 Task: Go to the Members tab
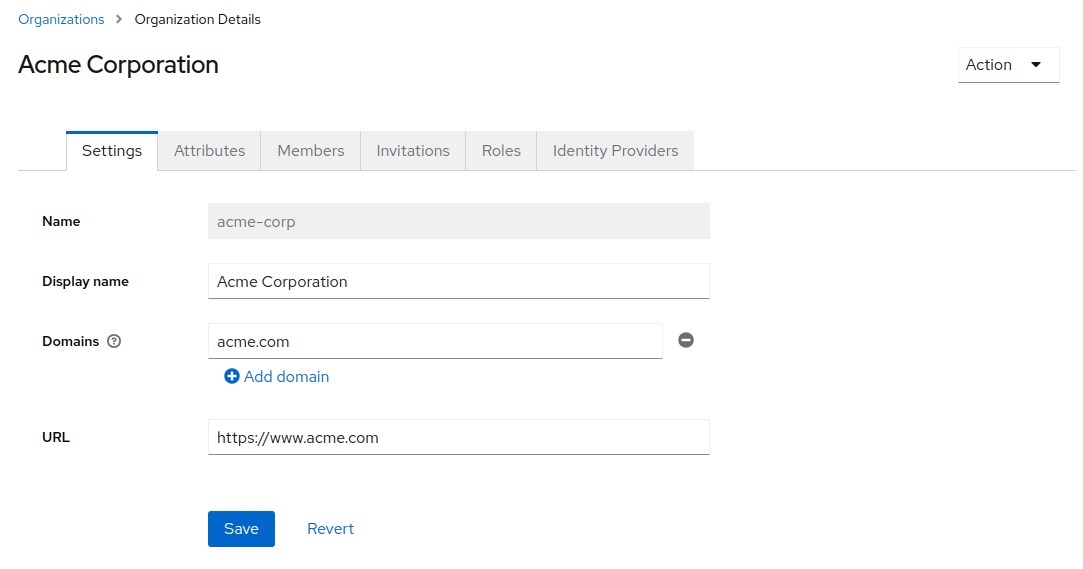[311, 151]
